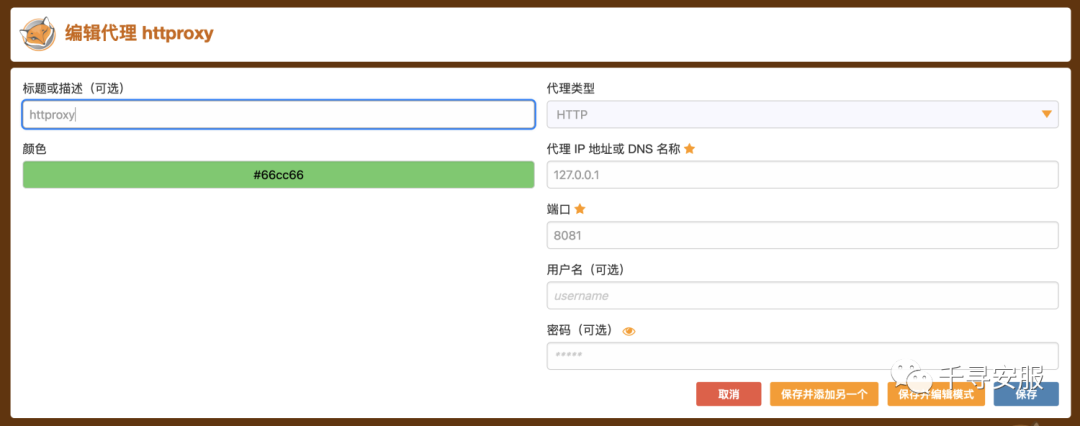Expand proxy type with orange arrow

(1047, 114)
